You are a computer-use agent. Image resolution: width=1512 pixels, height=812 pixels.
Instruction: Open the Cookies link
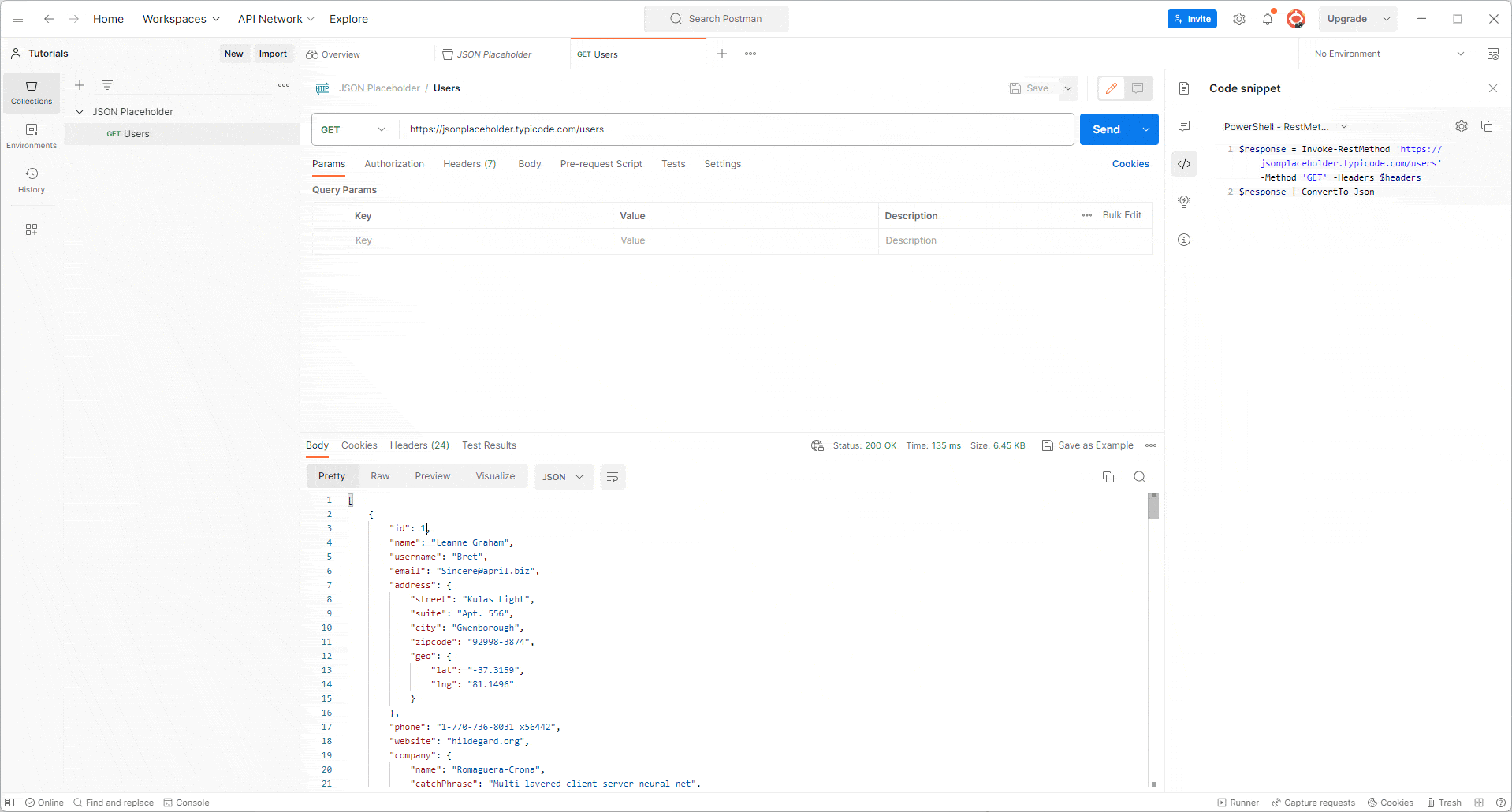pos(1130,164)
